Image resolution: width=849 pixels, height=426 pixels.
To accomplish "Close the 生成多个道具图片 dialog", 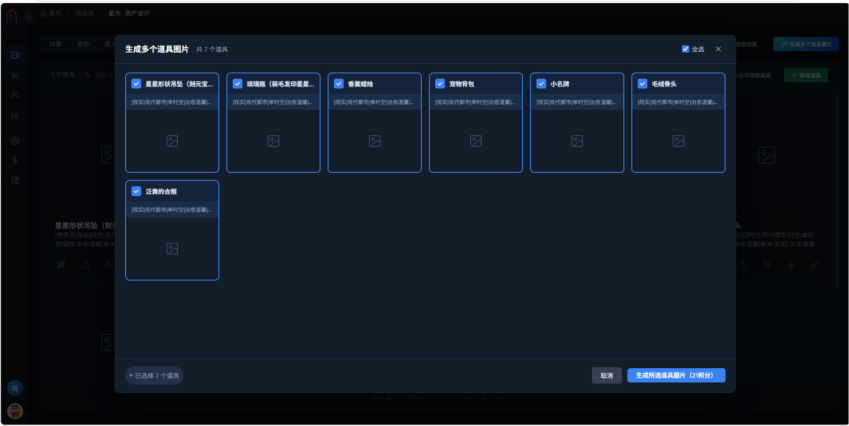I will tap(719, 49).
